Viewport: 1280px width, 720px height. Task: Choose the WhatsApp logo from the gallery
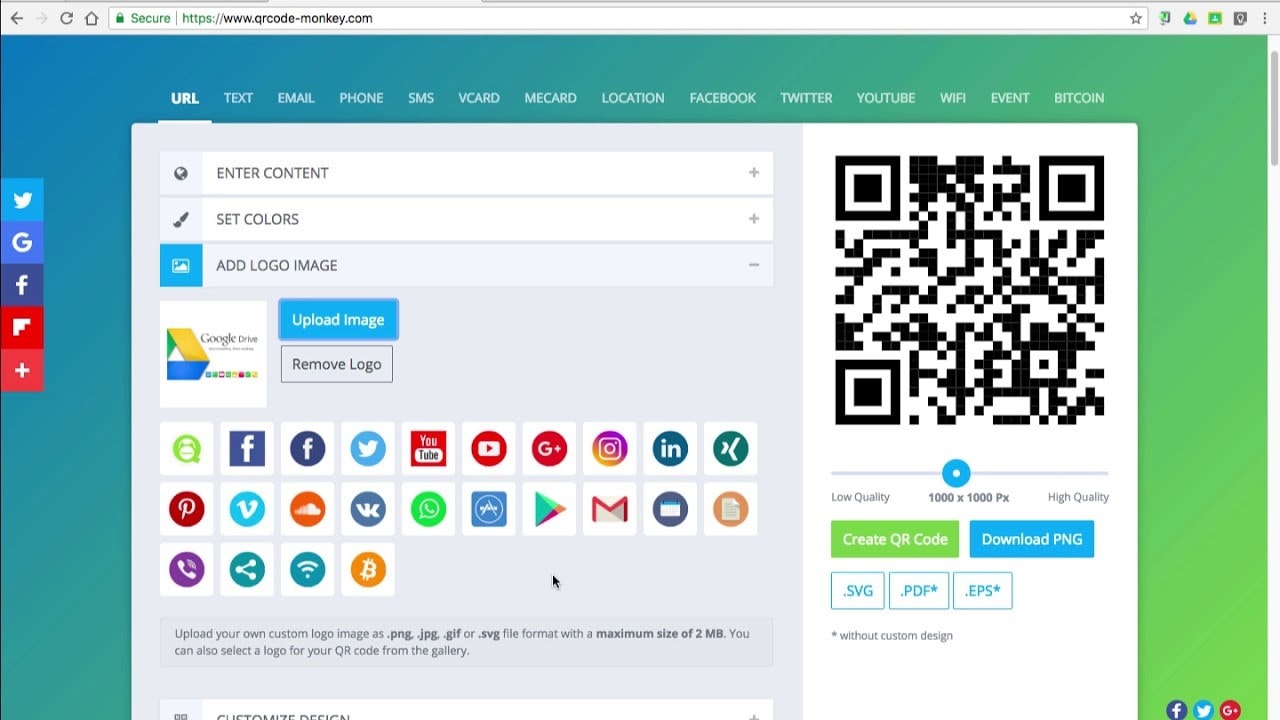click(x=428, y=509)
